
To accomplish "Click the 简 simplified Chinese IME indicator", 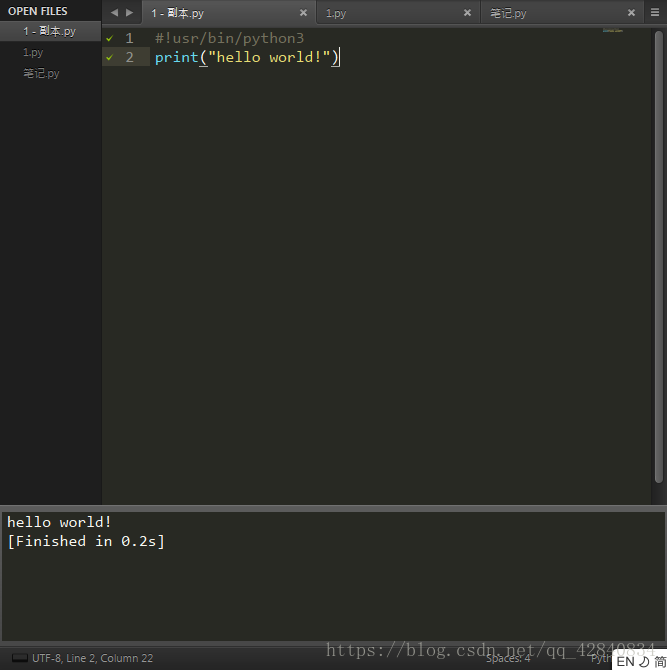I will click(x=660, y=661).
